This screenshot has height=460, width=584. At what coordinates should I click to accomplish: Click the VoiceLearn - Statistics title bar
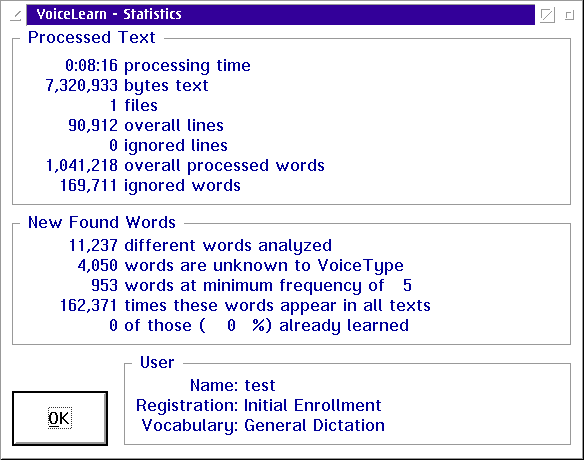coord(280,15)
